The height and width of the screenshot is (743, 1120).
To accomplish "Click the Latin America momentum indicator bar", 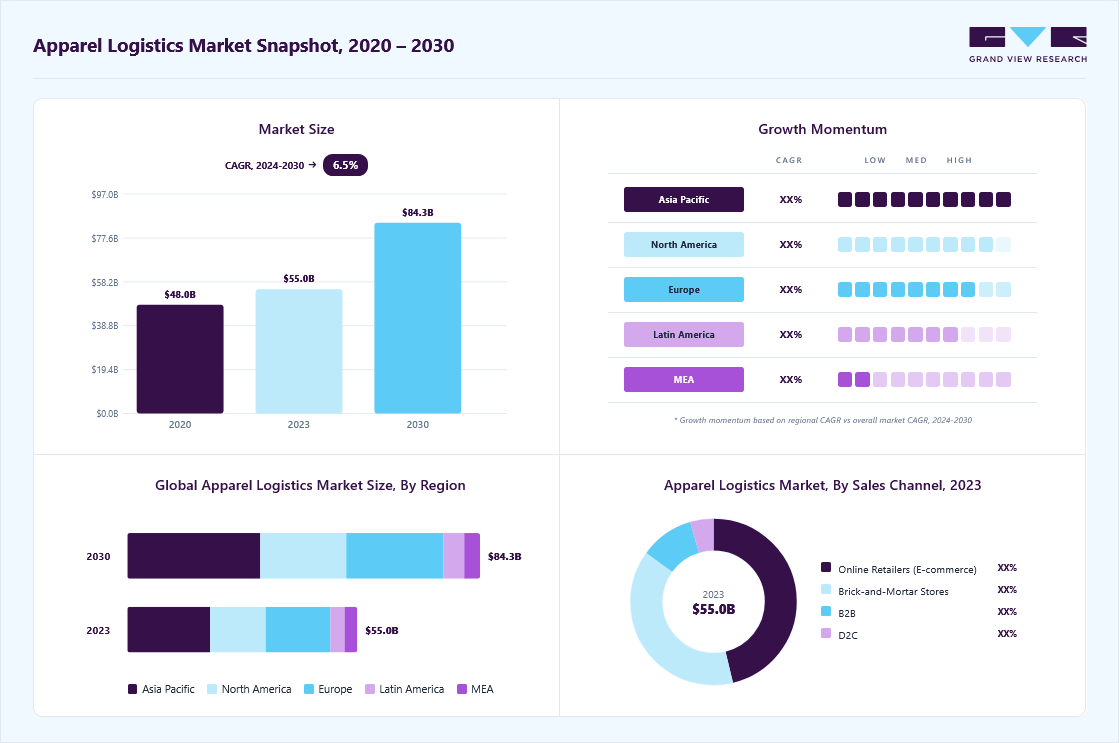I will [924, 334].
